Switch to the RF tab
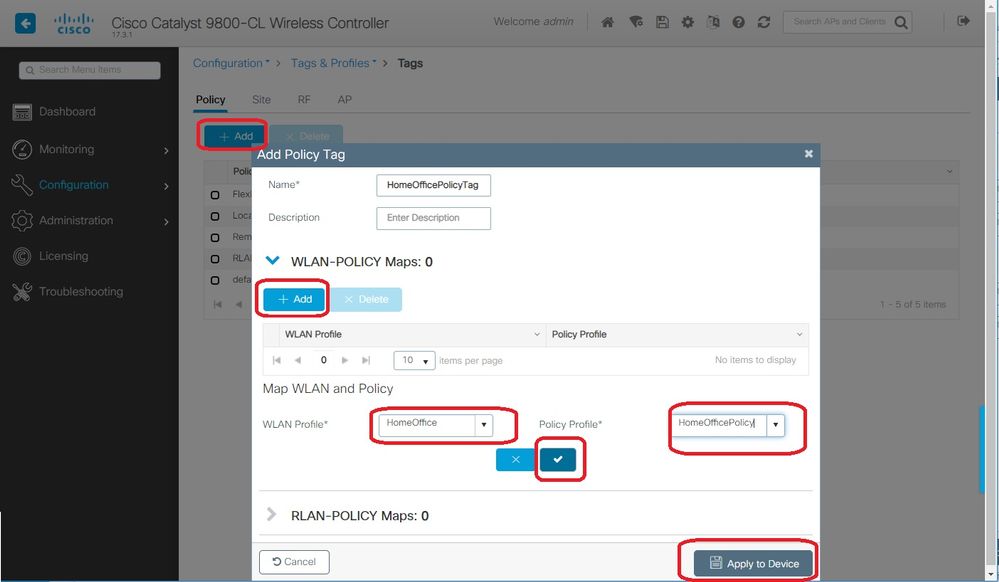999x582 pixels. pyautogui.click(x=304, y=99)
